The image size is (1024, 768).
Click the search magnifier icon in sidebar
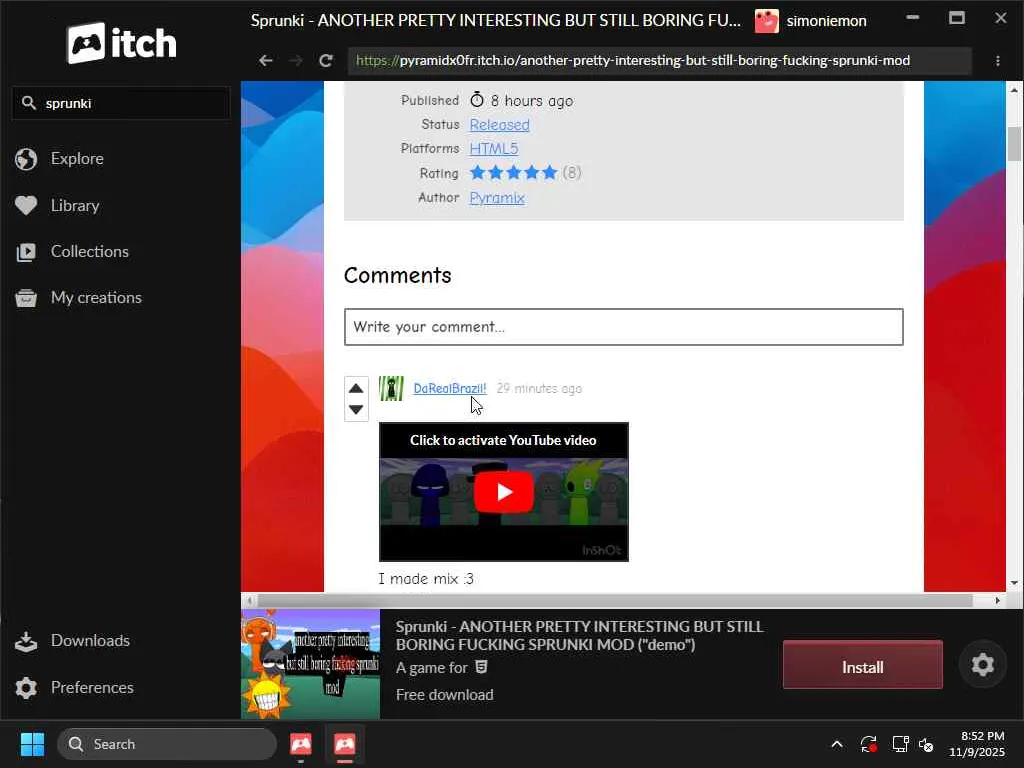[x=28, y=103]
